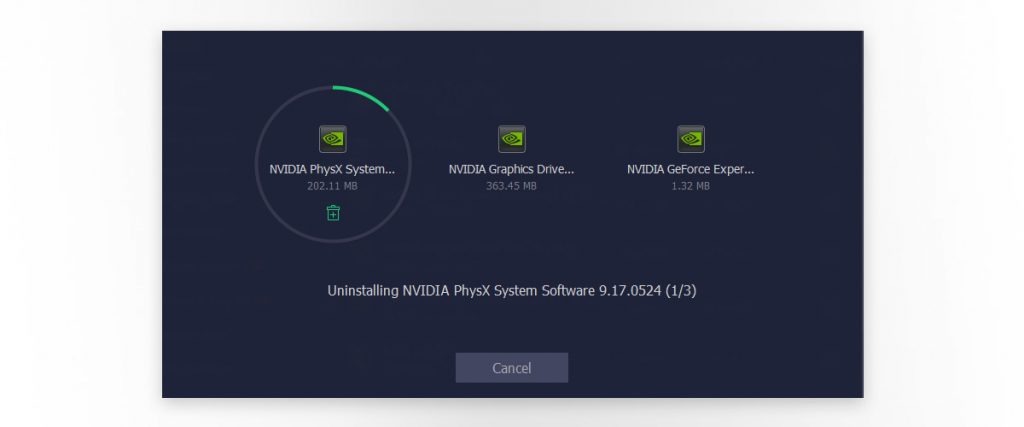Click the 202.11 MB size text
This screenshot has height=427, width=1024.
[x=332, y=186]
